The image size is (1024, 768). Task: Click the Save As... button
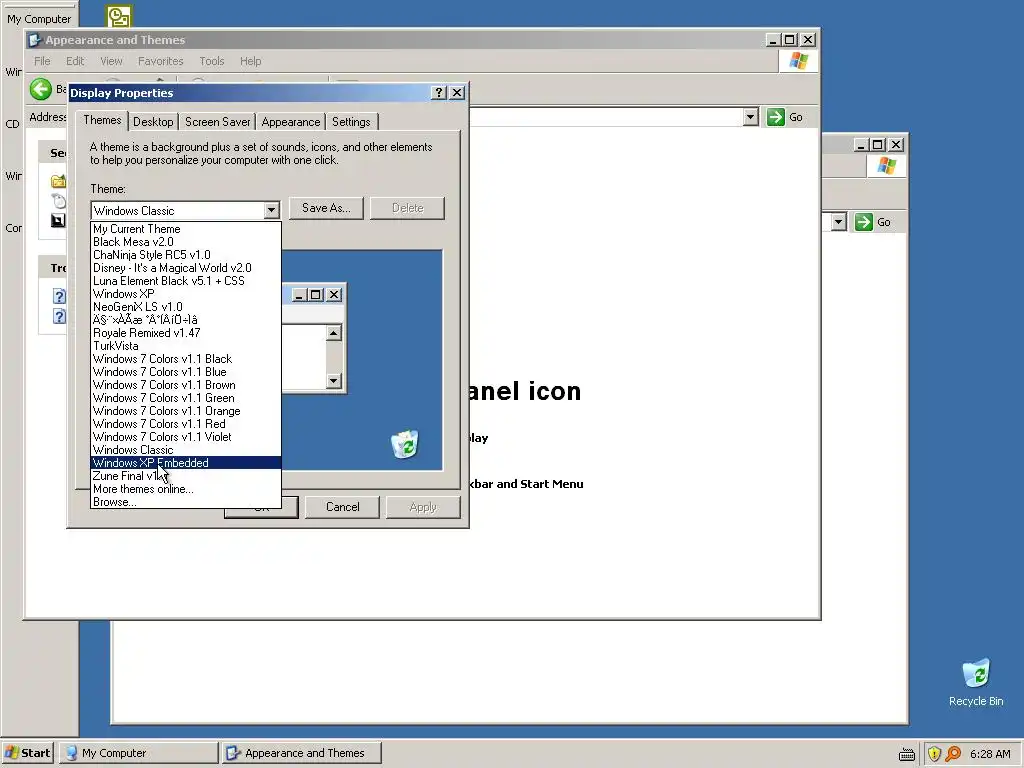[x=326, y=208]
